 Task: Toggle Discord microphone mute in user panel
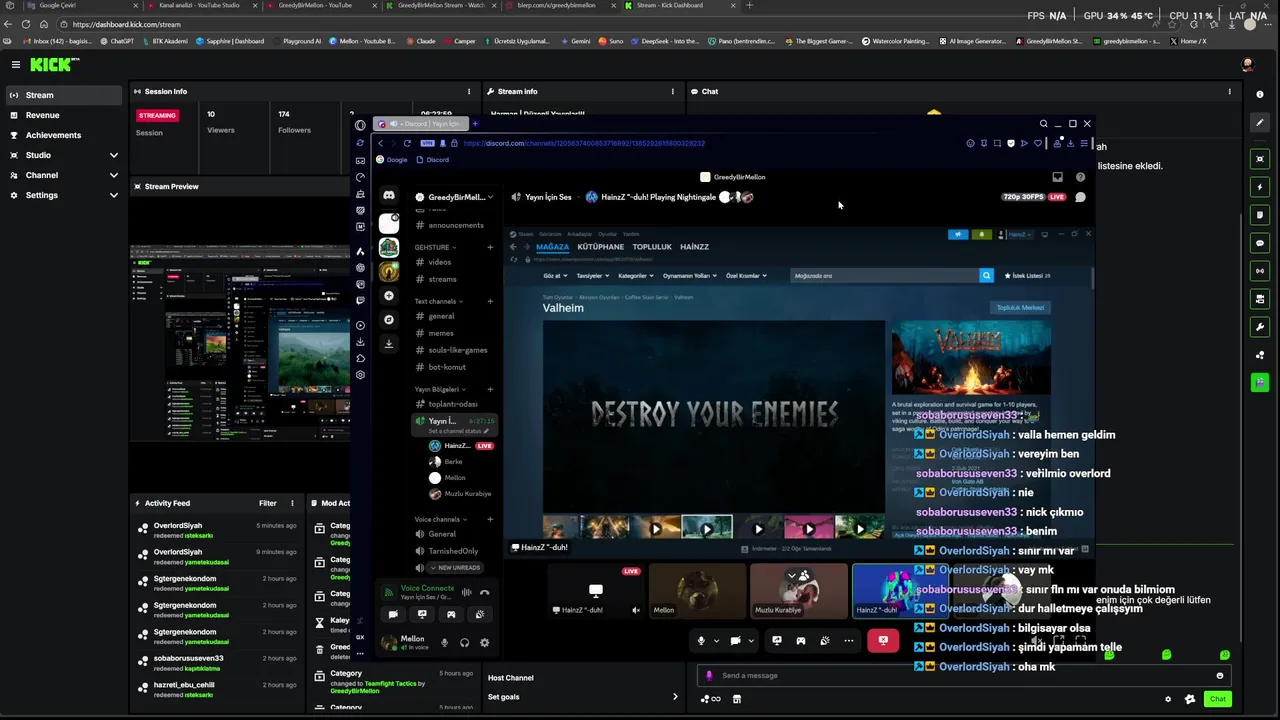tap(444, 643)
